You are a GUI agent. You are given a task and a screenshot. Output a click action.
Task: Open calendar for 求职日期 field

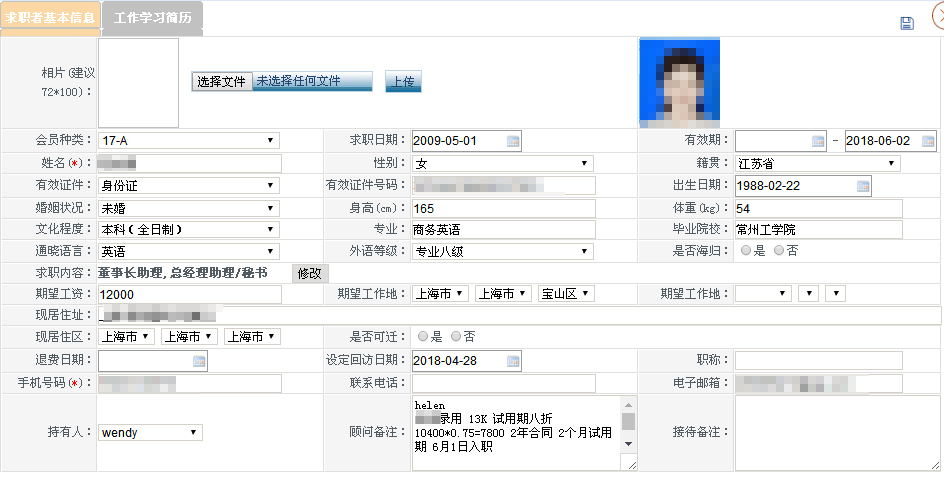pos(512,141)
